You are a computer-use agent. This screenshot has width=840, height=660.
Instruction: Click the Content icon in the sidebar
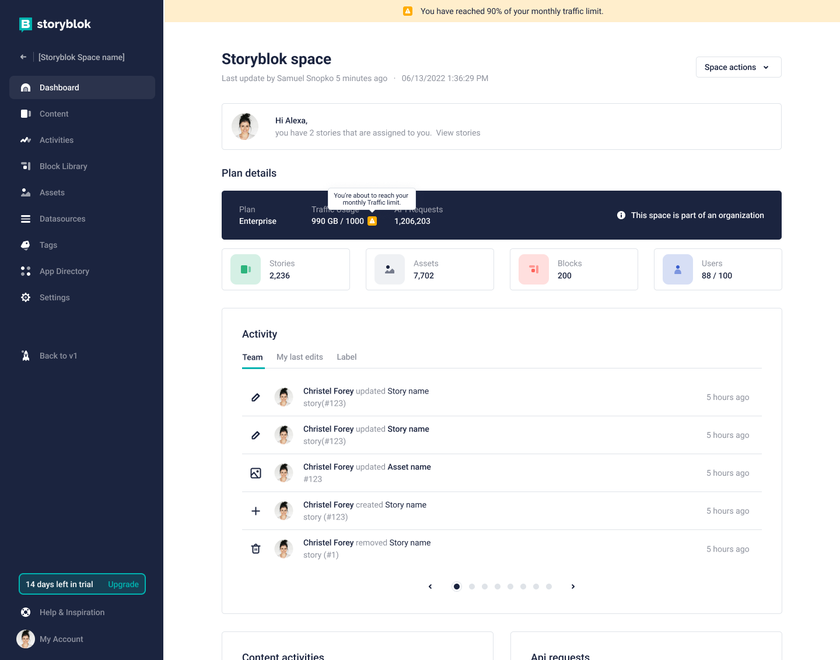pyautogui.click(x=25, y=114)
